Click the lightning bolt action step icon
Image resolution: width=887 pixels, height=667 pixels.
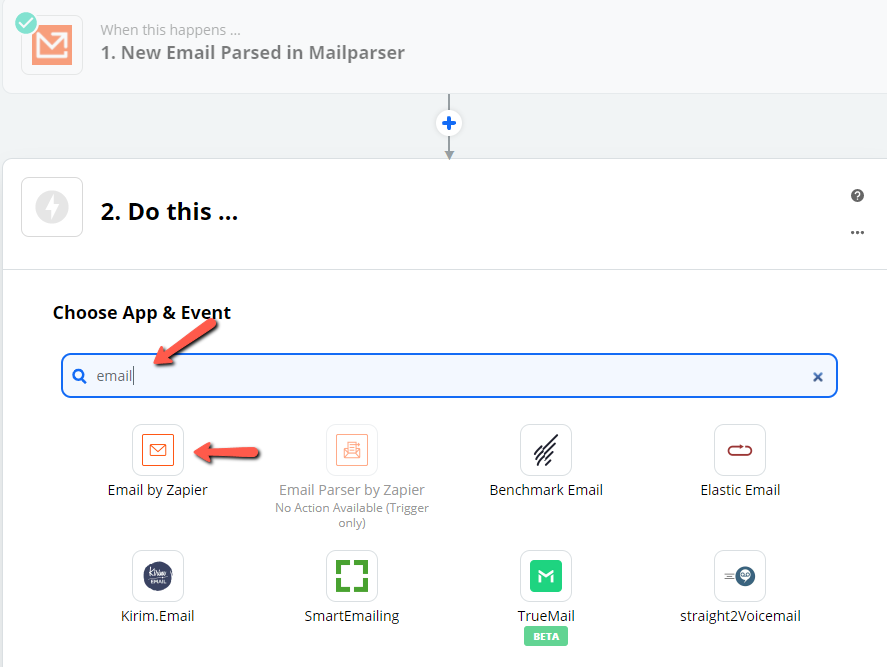(52, 207)
